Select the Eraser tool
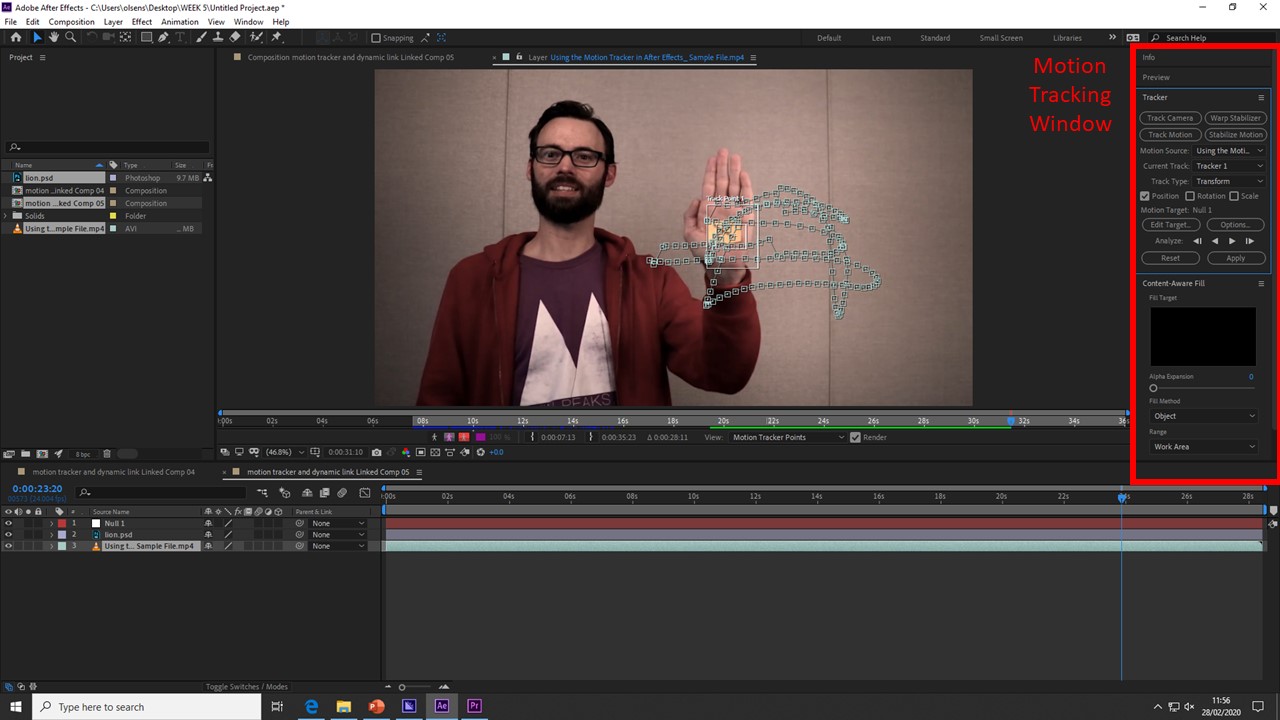 click(x=236, y=37)
